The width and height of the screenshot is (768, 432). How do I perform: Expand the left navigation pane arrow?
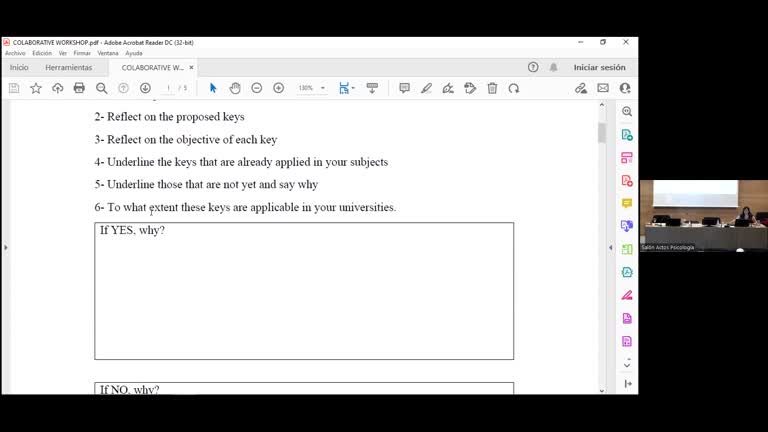[5, 247]
